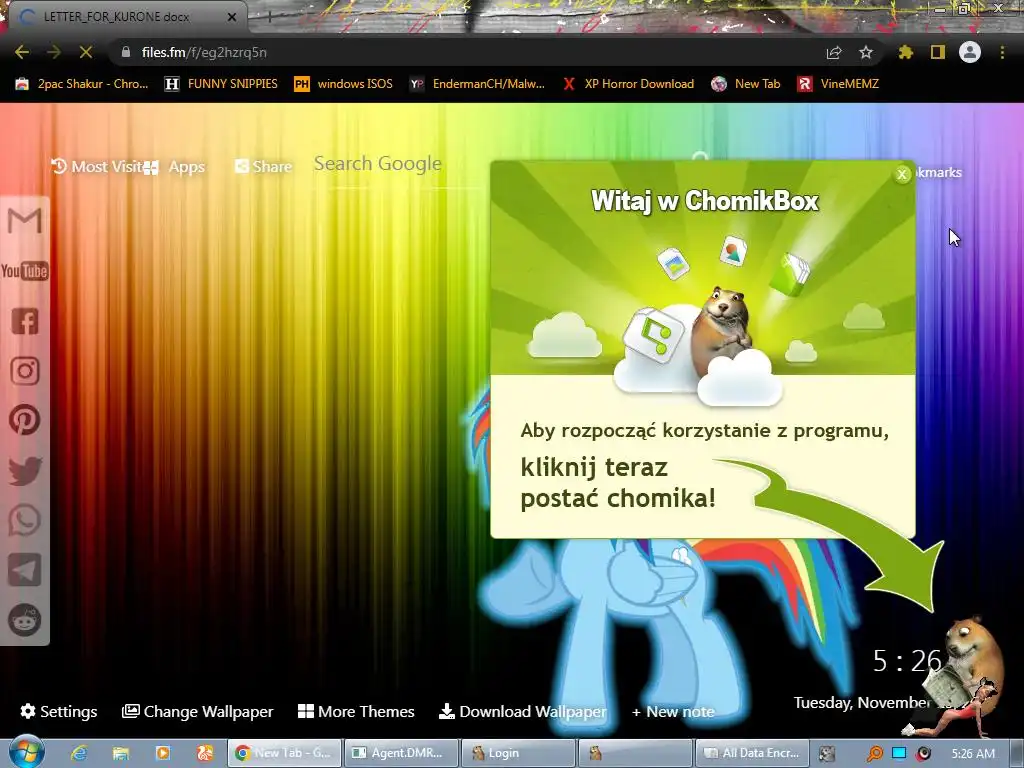Viewport: 1024px width, 768px height.
Task: Click the Share link on new tab page
Action: pyautogui.click(x=263, y=167)
